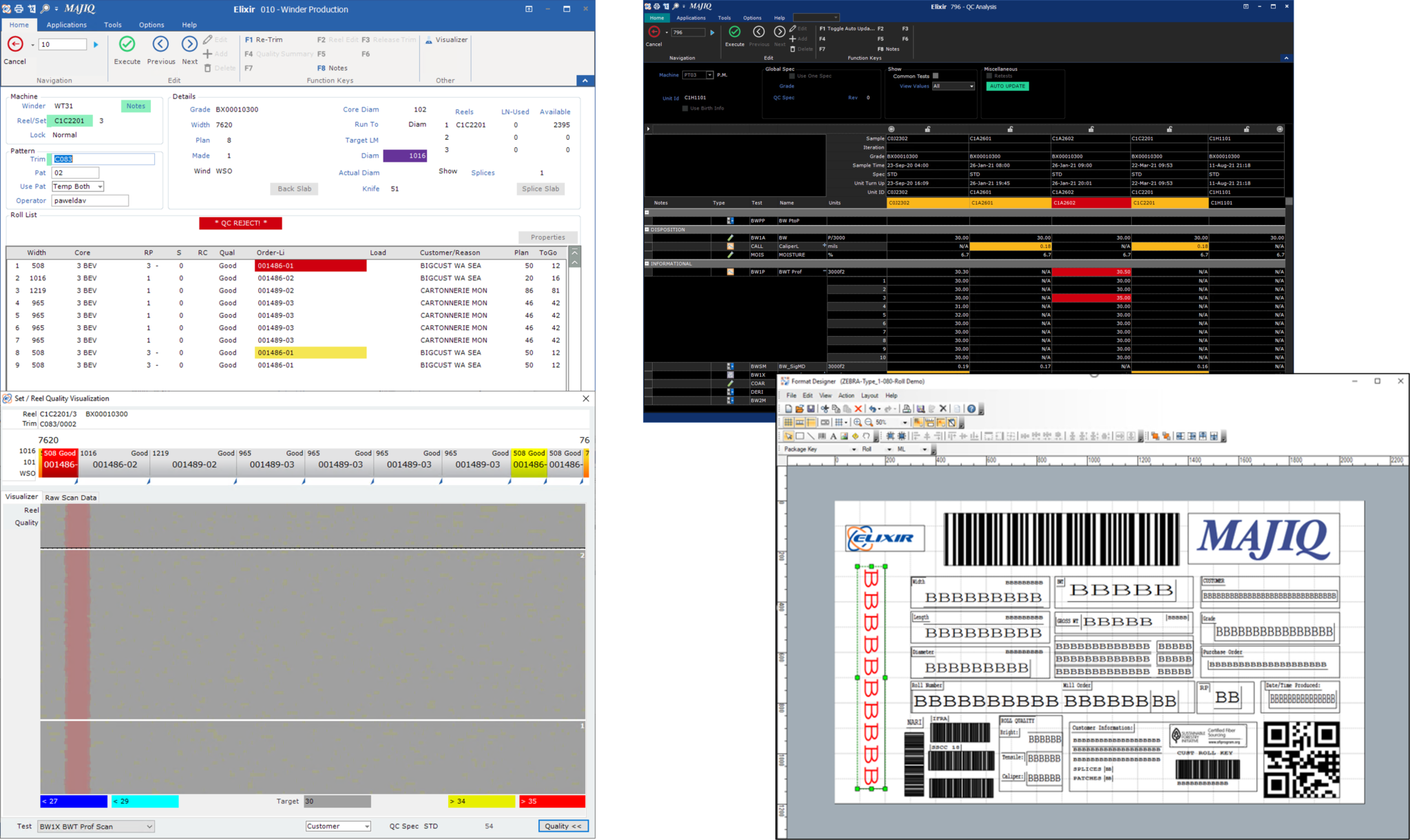This screenshot has height=840, width=1410.
Task: Click blue Help question icon in Format Designer
Action: point(971,409)
